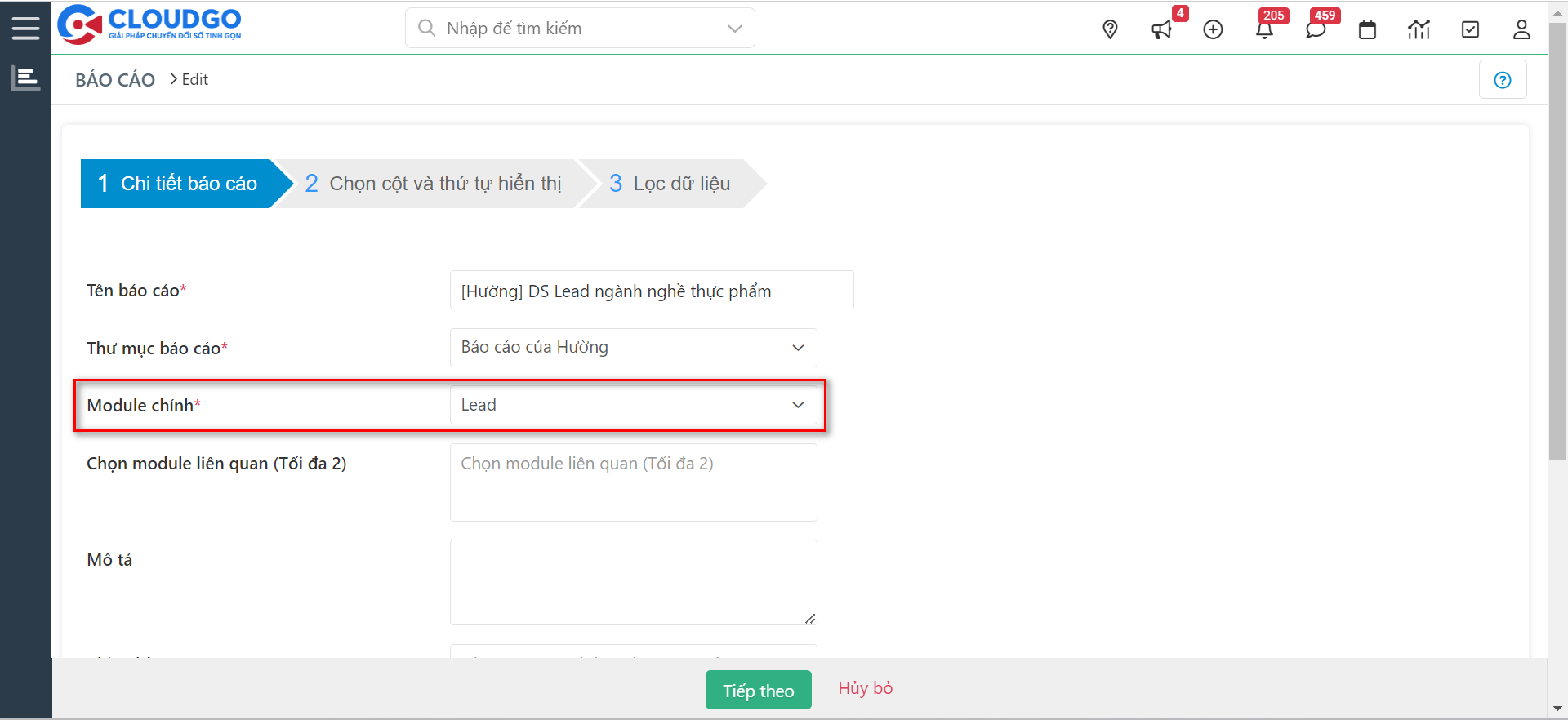
Task: Click the help question mark button
Action: pyautogui.click(x=1502, y=80)
